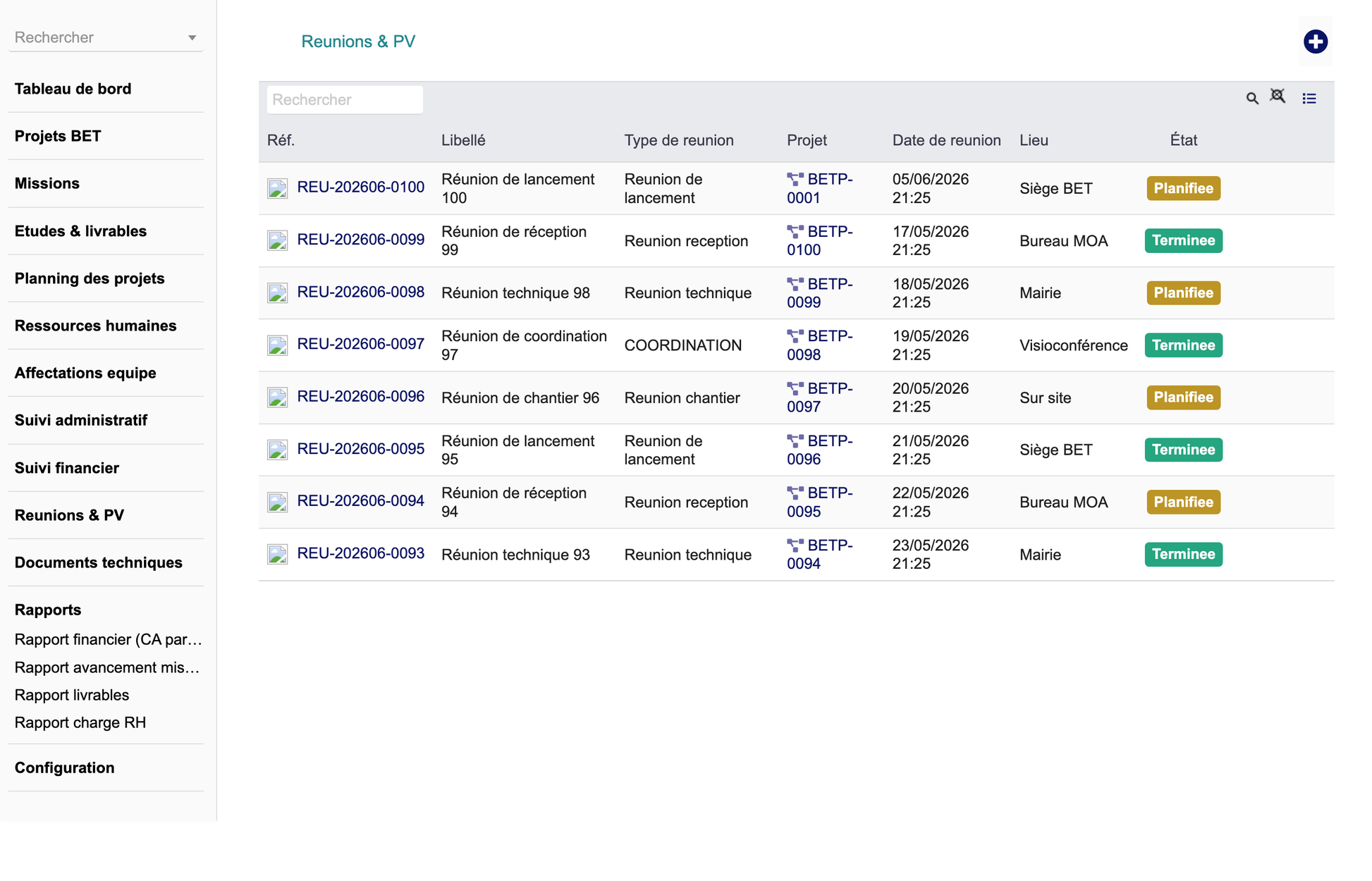Screen dimensions: 1372x881
Task: Open meeting REU-202606-0094
Action: (361, 501)
